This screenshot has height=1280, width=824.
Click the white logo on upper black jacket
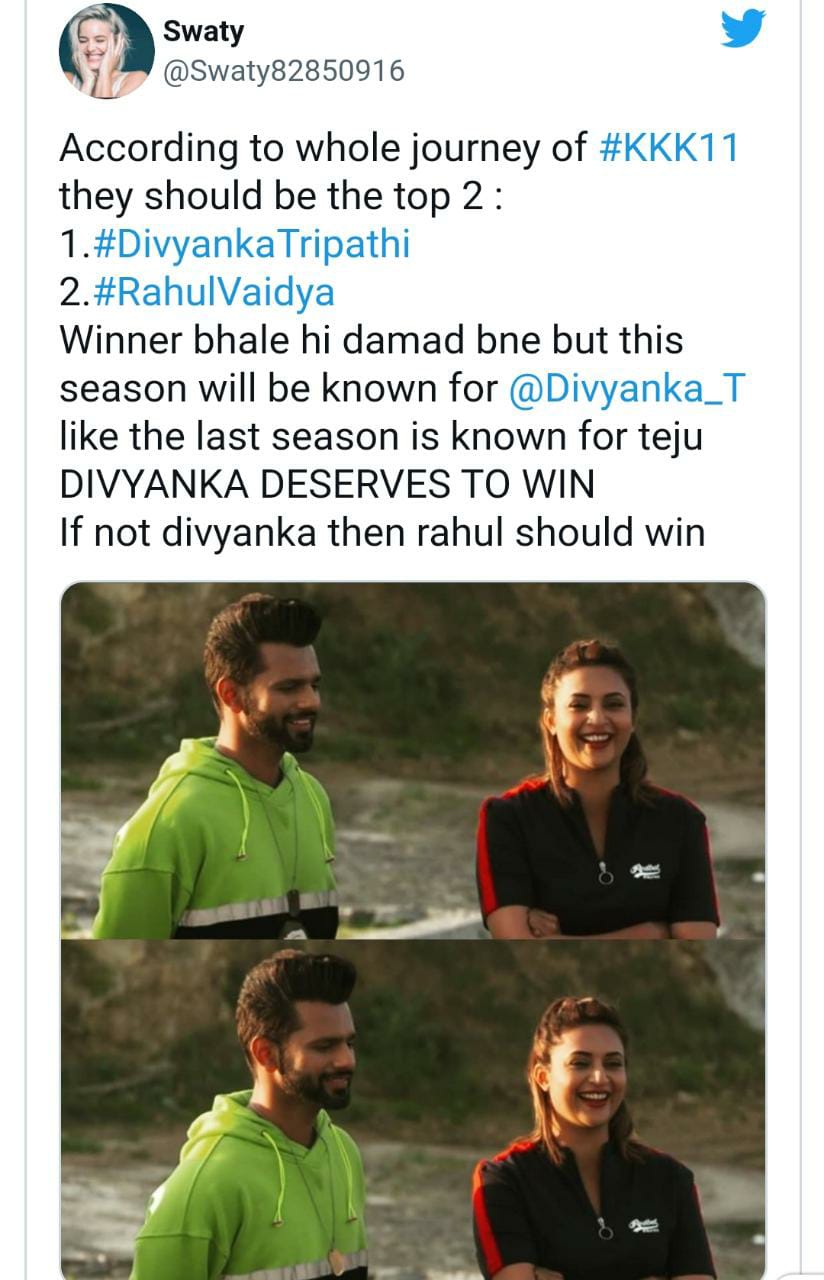point(645,872)
